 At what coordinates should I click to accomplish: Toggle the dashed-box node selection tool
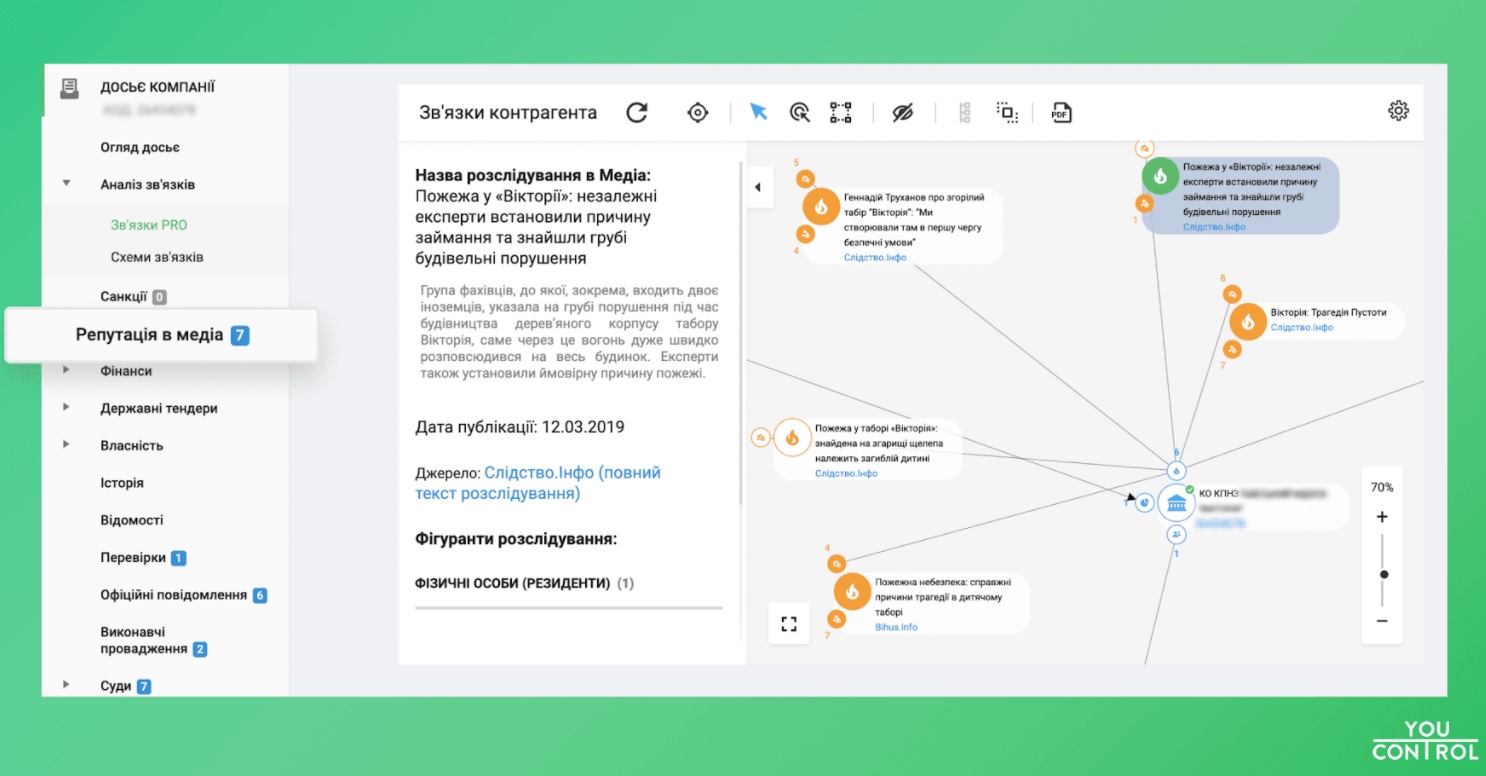[841, 112]
